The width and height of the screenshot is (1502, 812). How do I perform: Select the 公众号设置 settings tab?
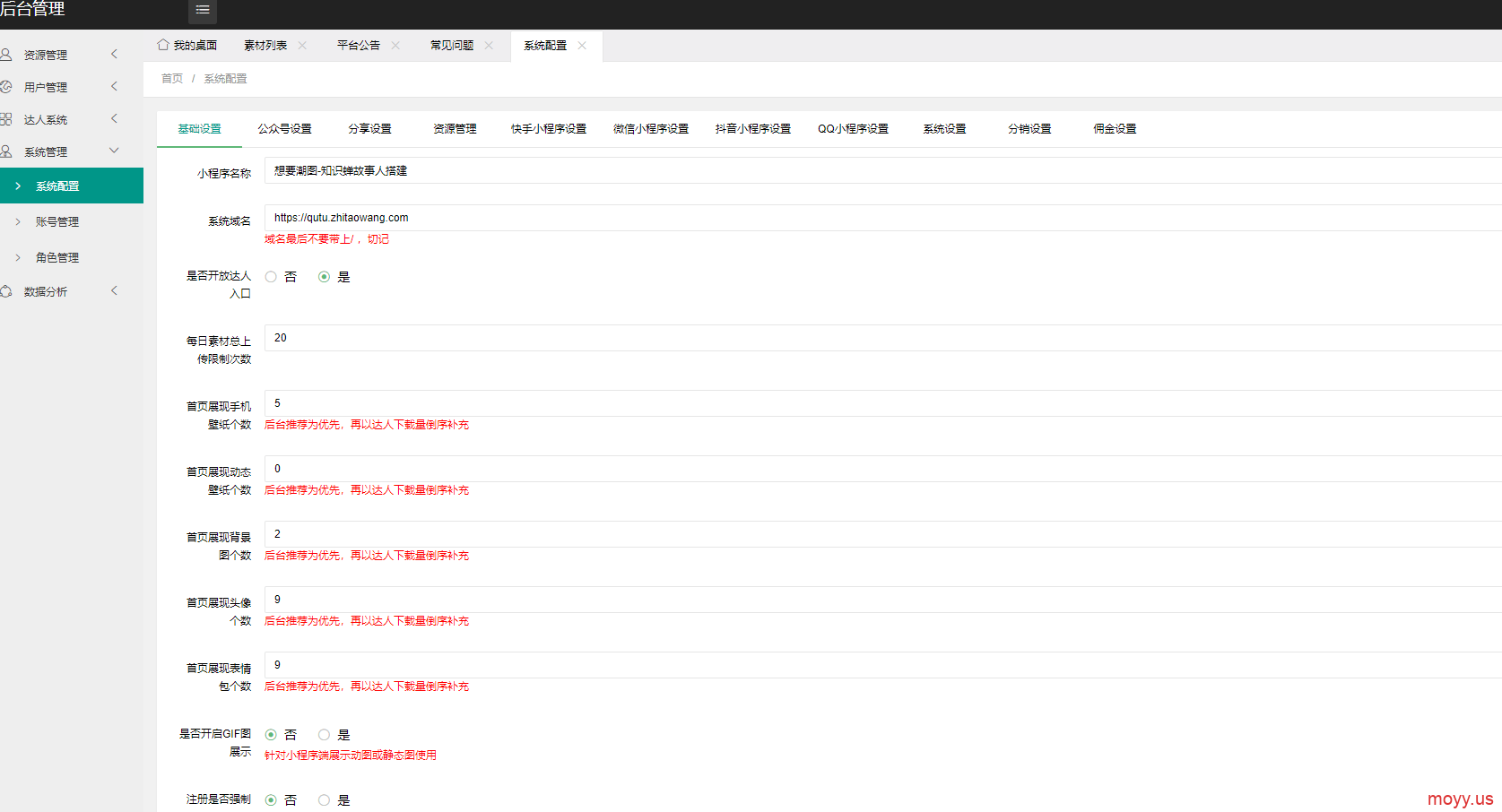(x=284, y=129)
